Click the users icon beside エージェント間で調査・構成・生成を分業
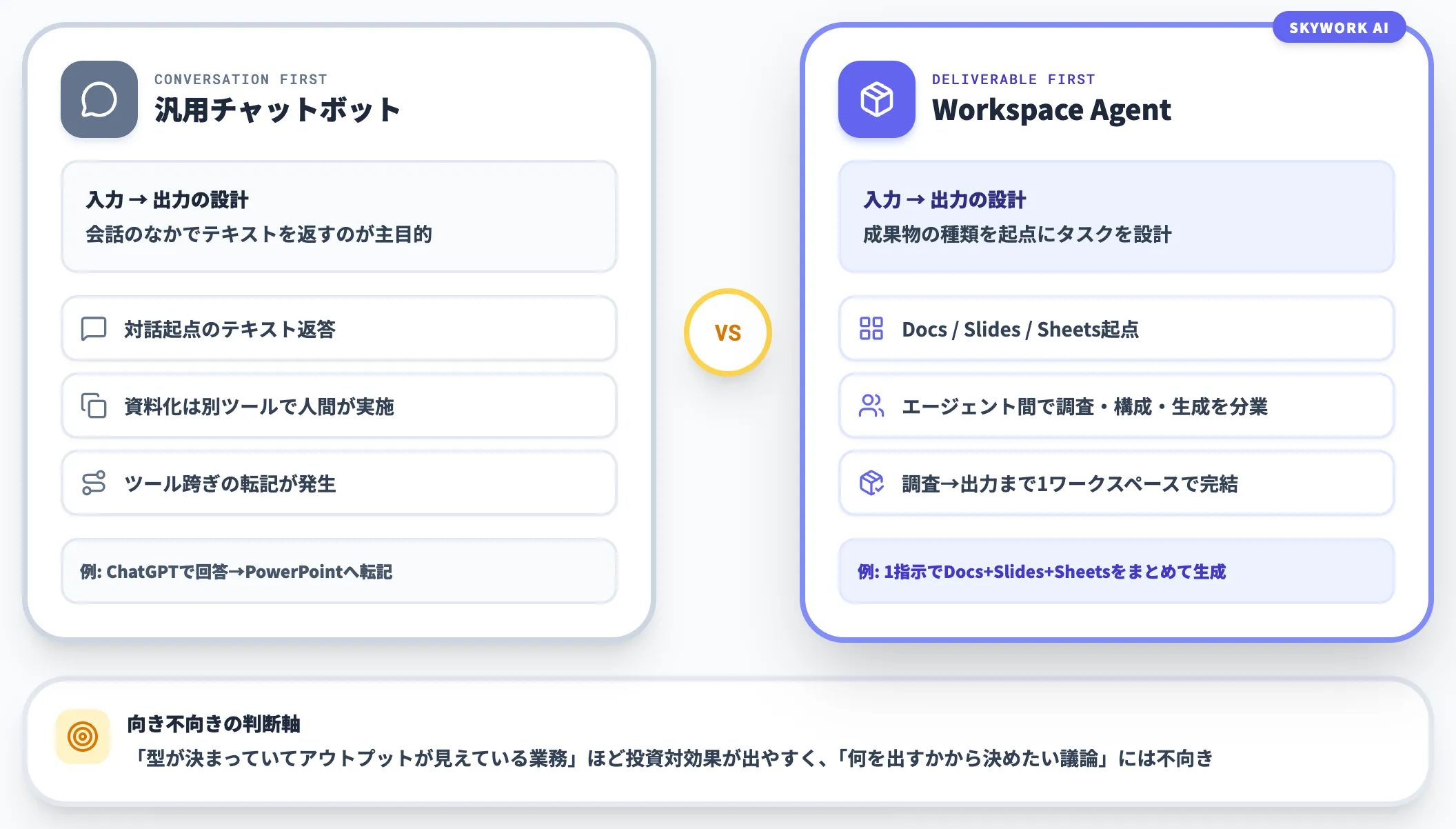 click(x=871, y=406)
